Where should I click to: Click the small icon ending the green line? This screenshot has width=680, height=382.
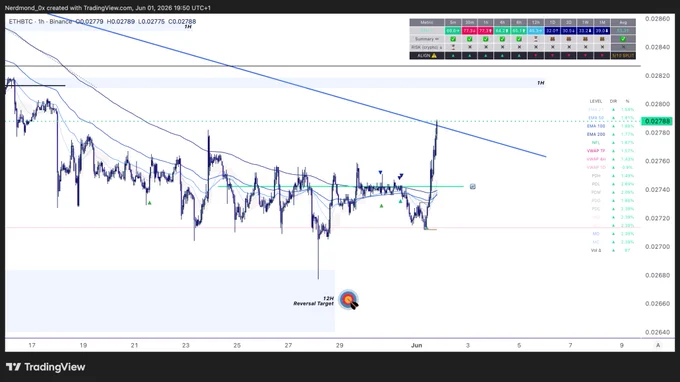[473, 186]
